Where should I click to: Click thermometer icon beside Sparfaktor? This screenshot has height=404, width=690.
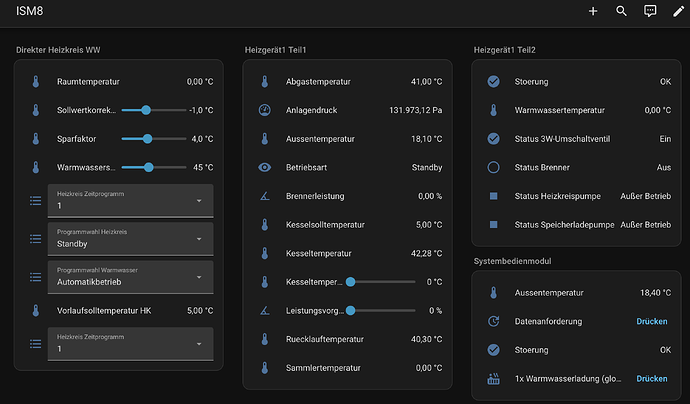pos(36,139)
